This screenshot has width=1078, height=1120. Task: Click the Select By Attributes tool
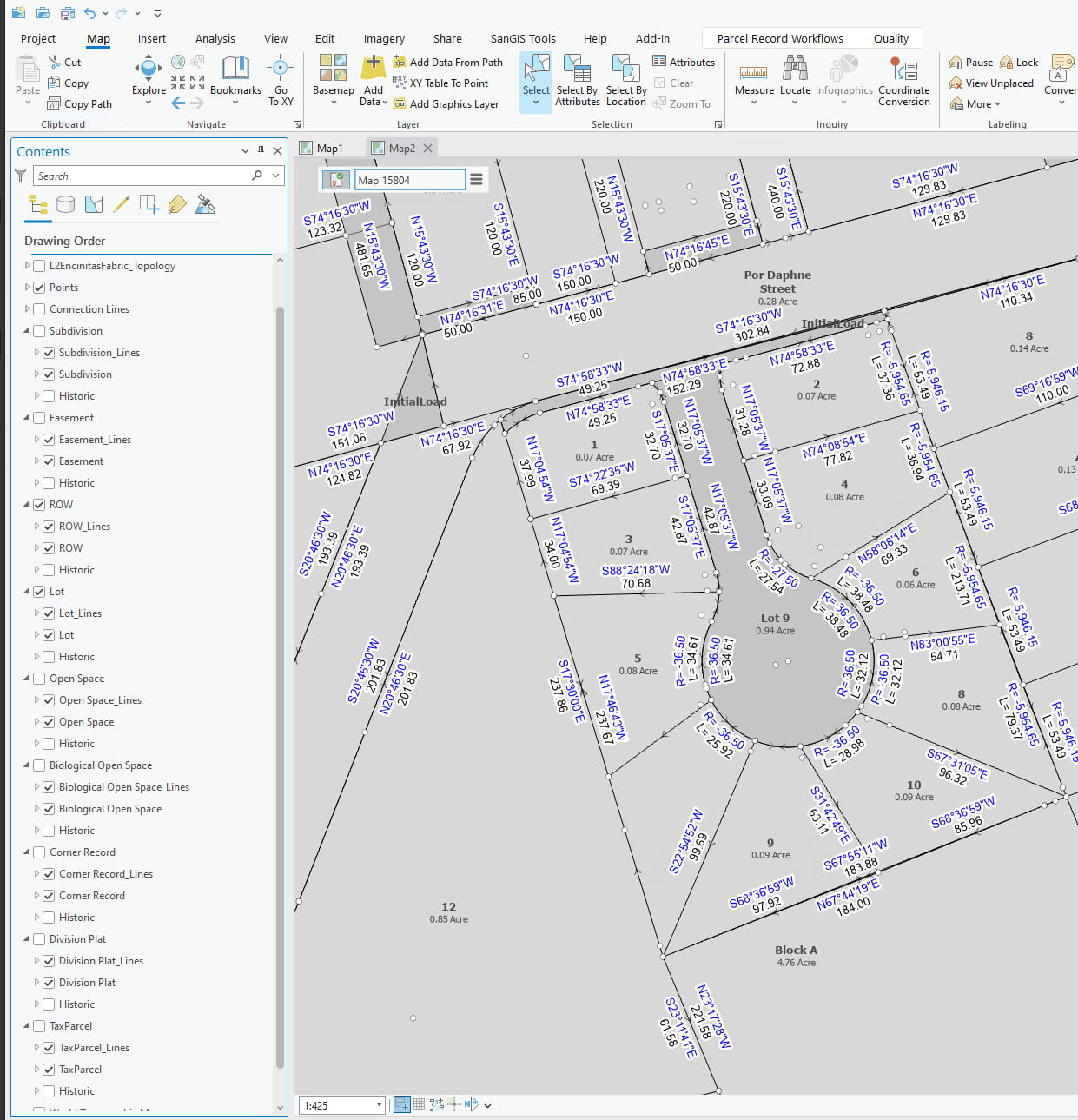click(x=578, y=80)
